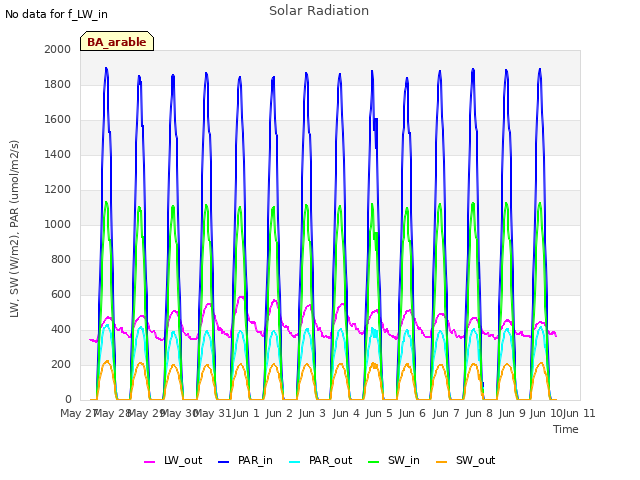Click the Jun 2 x-axis date label
640x480 pixels.
coord(279,413)
